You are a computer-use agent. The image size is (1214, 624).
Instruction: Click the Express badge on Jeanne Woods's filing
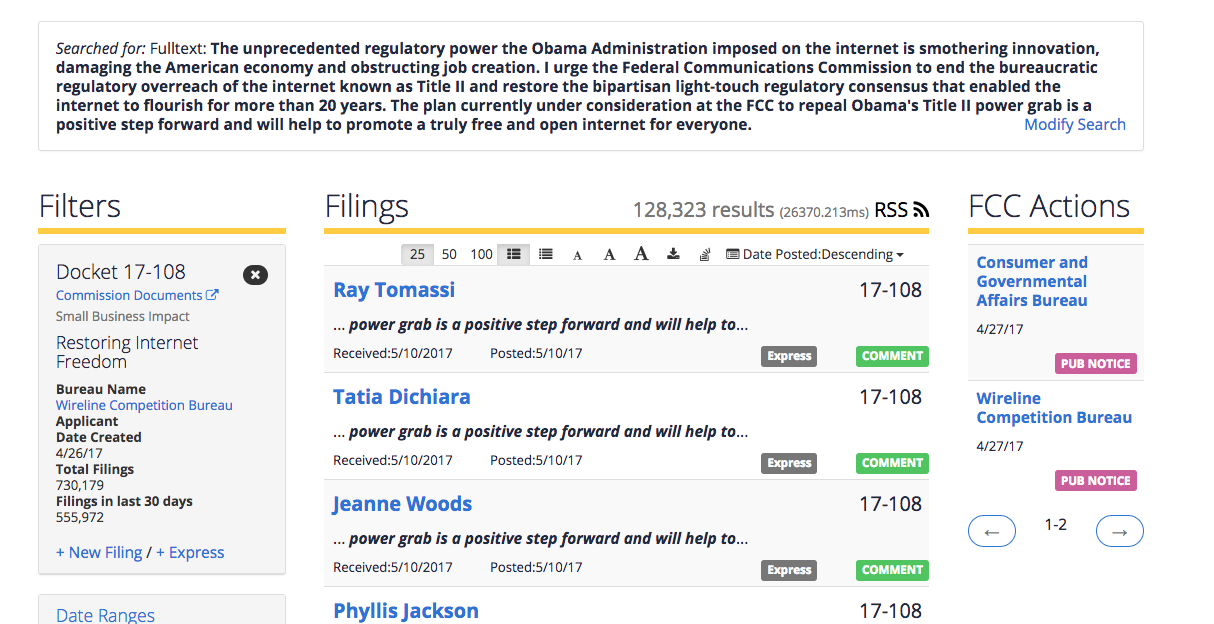[789, 570]
